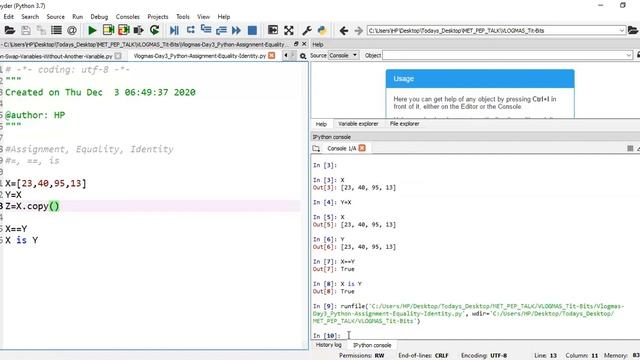Click the @ symbol finder icon

(x=72, y=30)
